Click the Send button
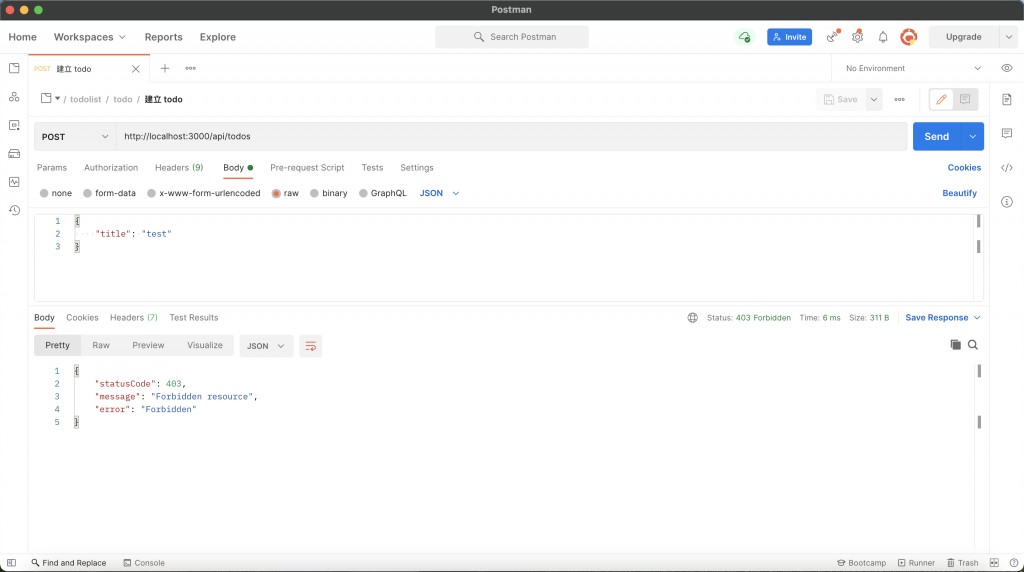This screenshot has height=572, width=1024. click(x=936, y=136)
